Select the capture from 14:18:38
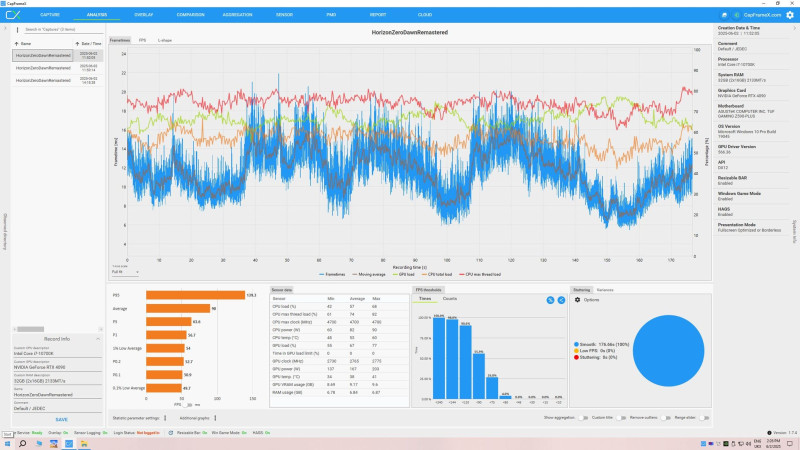This screenshot has height=450, width=800. [58, 81]
